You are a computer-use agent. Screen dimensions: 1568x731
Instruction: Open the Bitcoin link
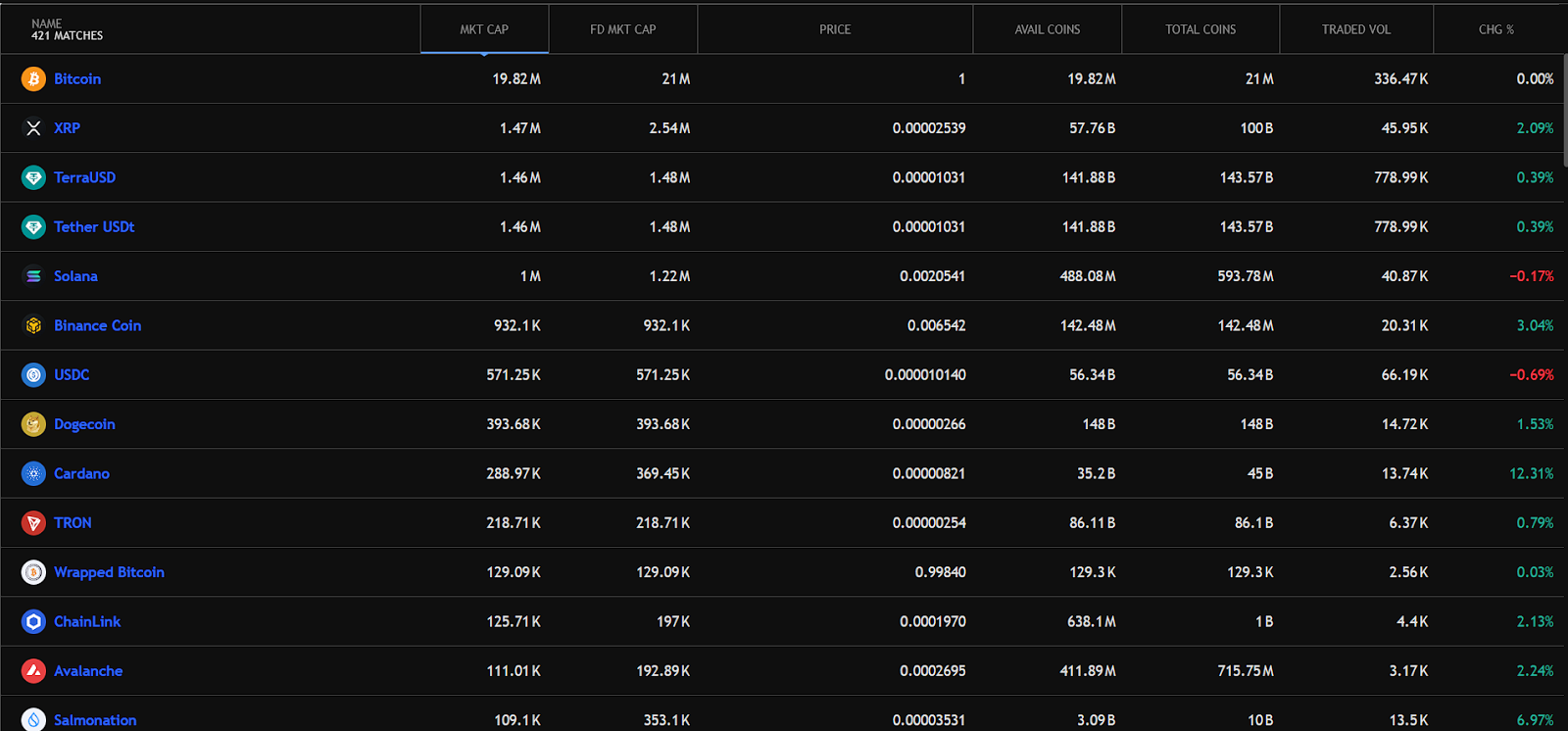[77, 78]
